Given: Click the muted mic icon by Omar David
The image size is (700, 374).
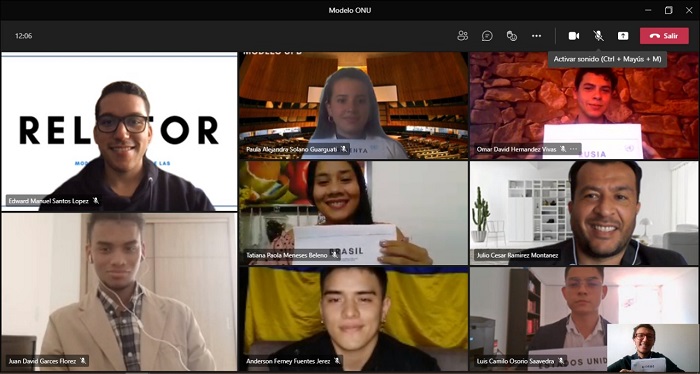Looking at the screenshot, I should [x=563, y=149].
